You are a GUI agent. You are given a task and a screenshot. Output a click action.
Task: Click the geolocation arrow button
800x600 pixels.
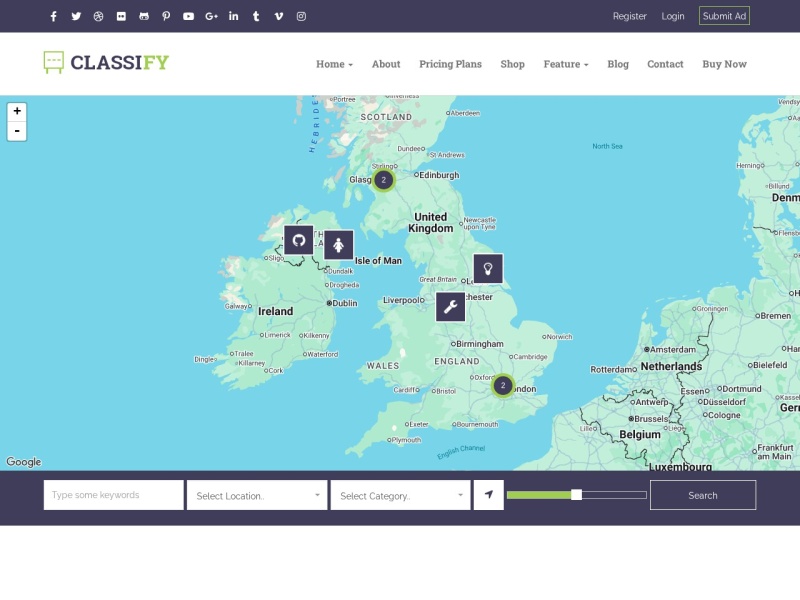489,495
